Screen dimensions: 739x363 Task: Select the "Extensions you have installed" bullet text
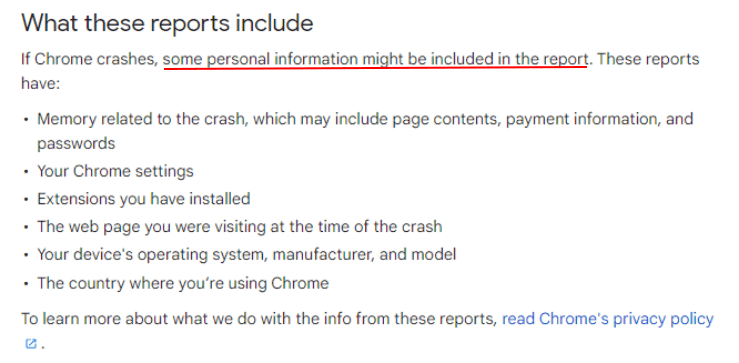point(144,199)
